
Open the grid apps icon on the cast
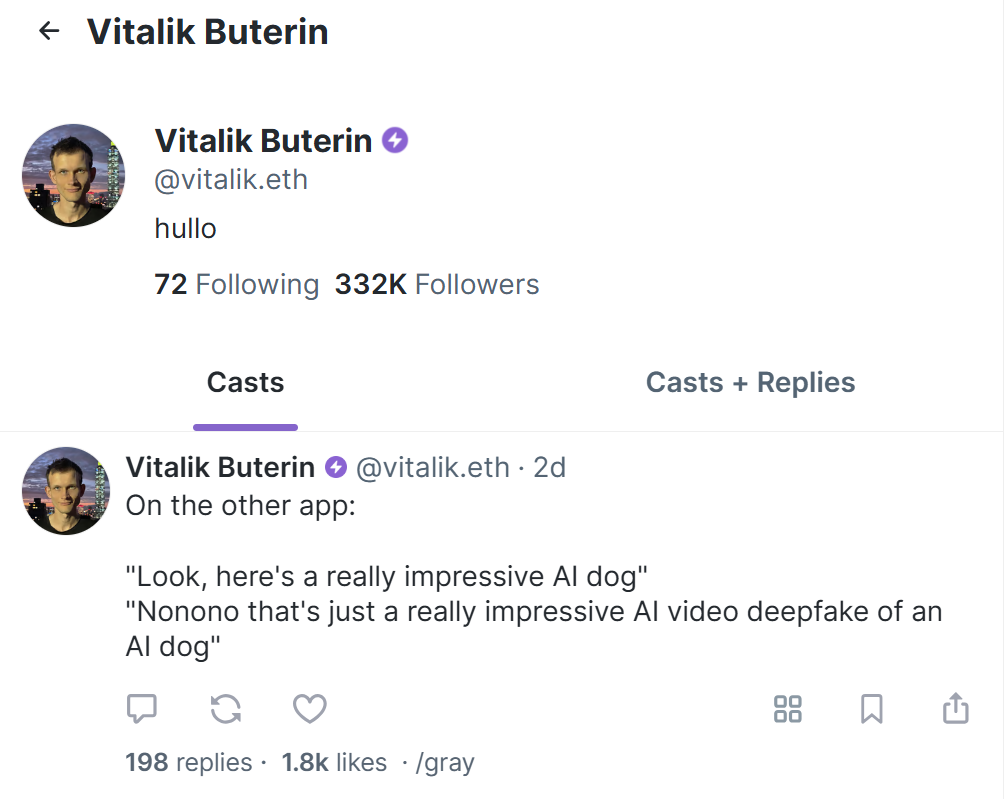(788, 709)
